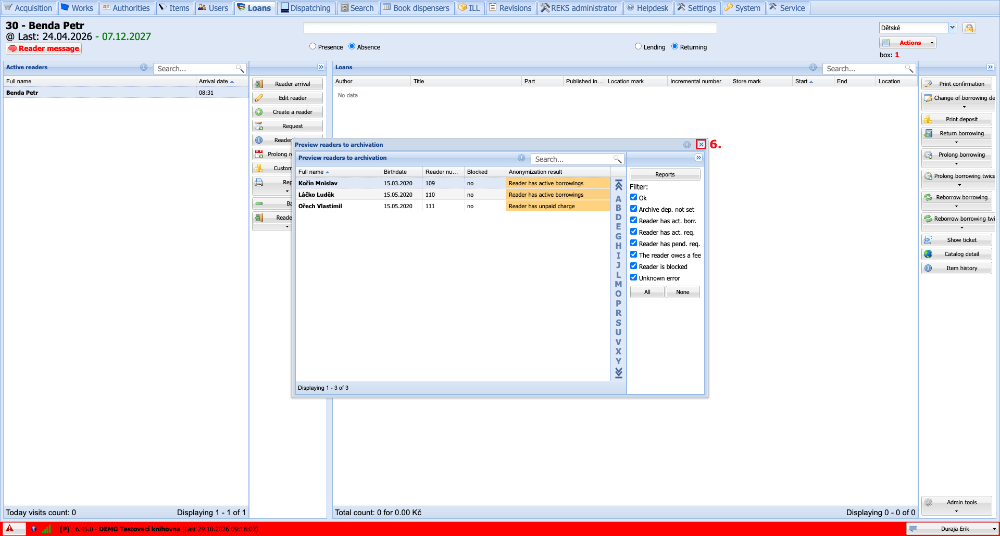
Task: Click the Reports button in dialog
Action: [665, 174]
